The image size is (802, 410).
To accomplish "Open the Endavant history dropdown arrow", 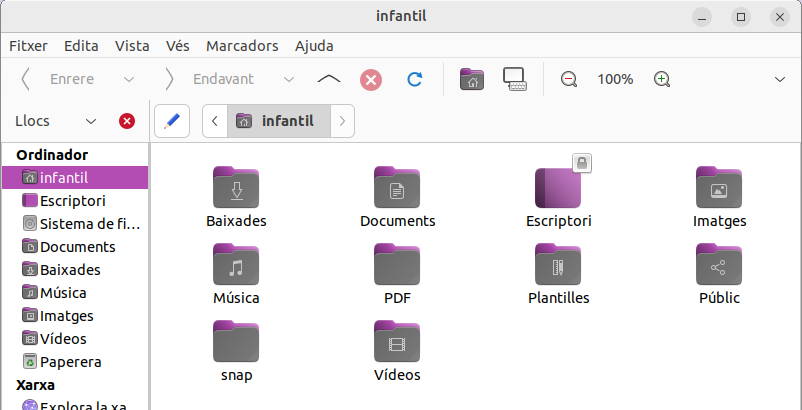I will (289, 79).
